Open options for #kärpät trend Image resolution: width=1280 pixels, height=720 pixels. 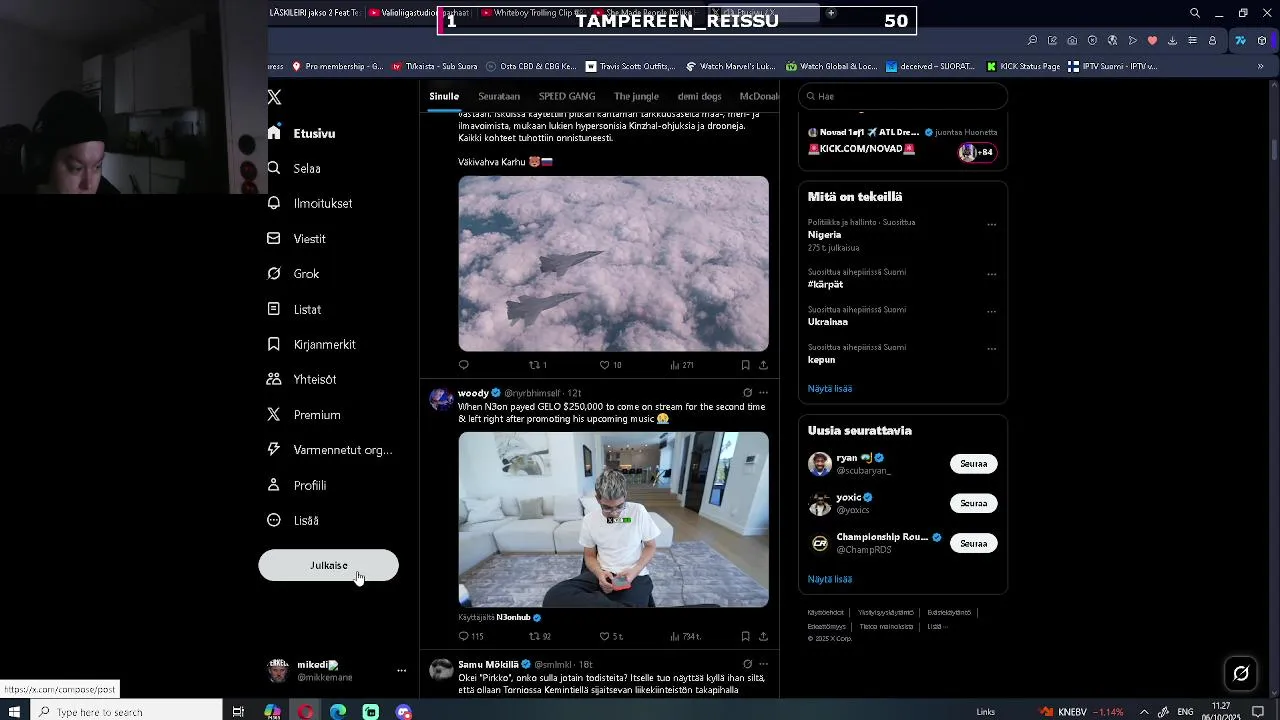pyautogui.click(x=991, y=274)
